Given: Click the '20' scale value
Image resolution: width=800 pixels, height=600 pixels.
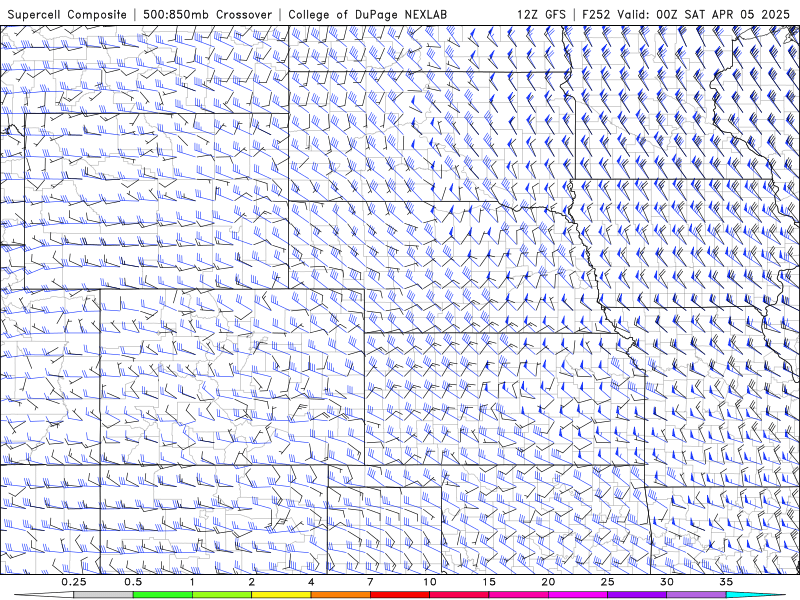Looking at the screenshot, I should tap(548, 582).
